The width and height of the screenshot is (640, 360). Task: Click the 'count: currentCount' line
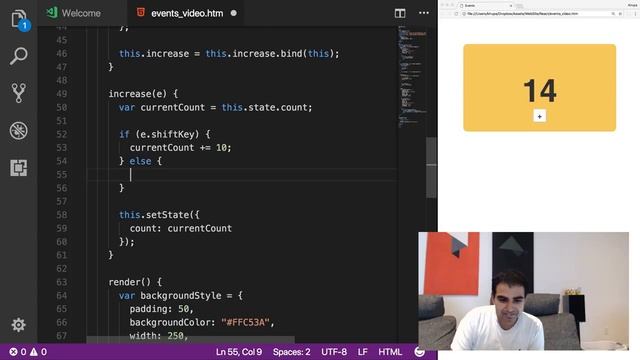(x=180, y=229)
